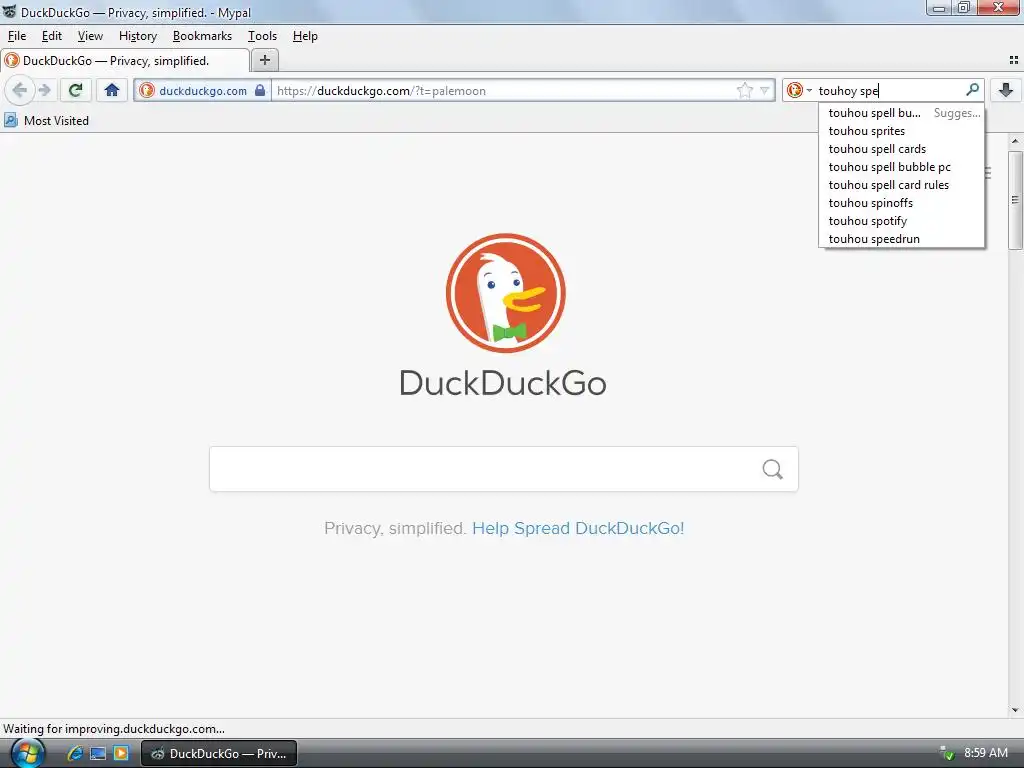This screenshot has width=1024, height=768.
Task: Click the page search magnifier button
Action: tap(773, 469)
